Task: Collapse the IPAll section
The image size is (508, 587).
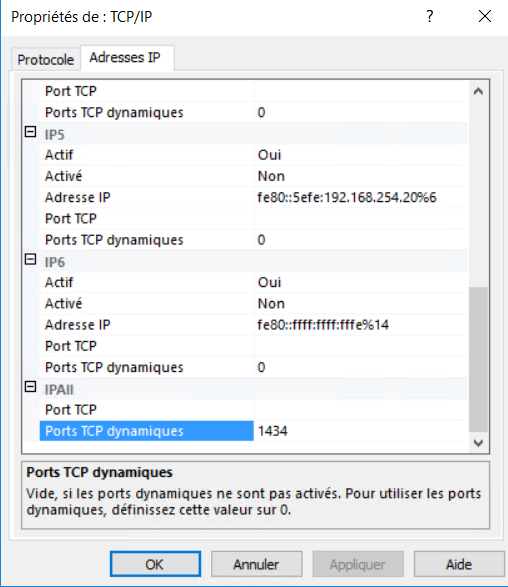Action: [x=30, y=387]
